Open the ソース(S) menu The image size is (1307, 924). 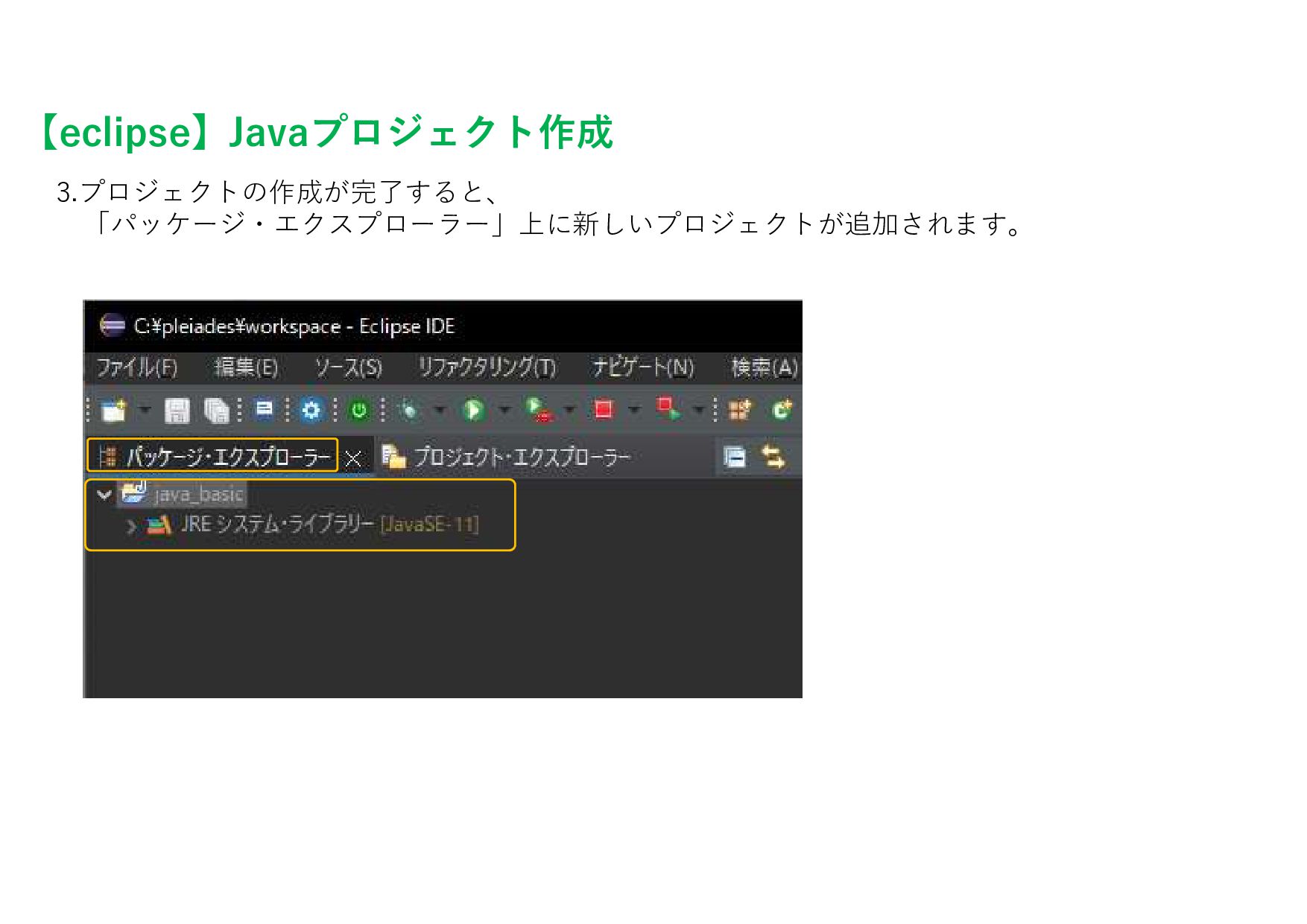point(348,367)
